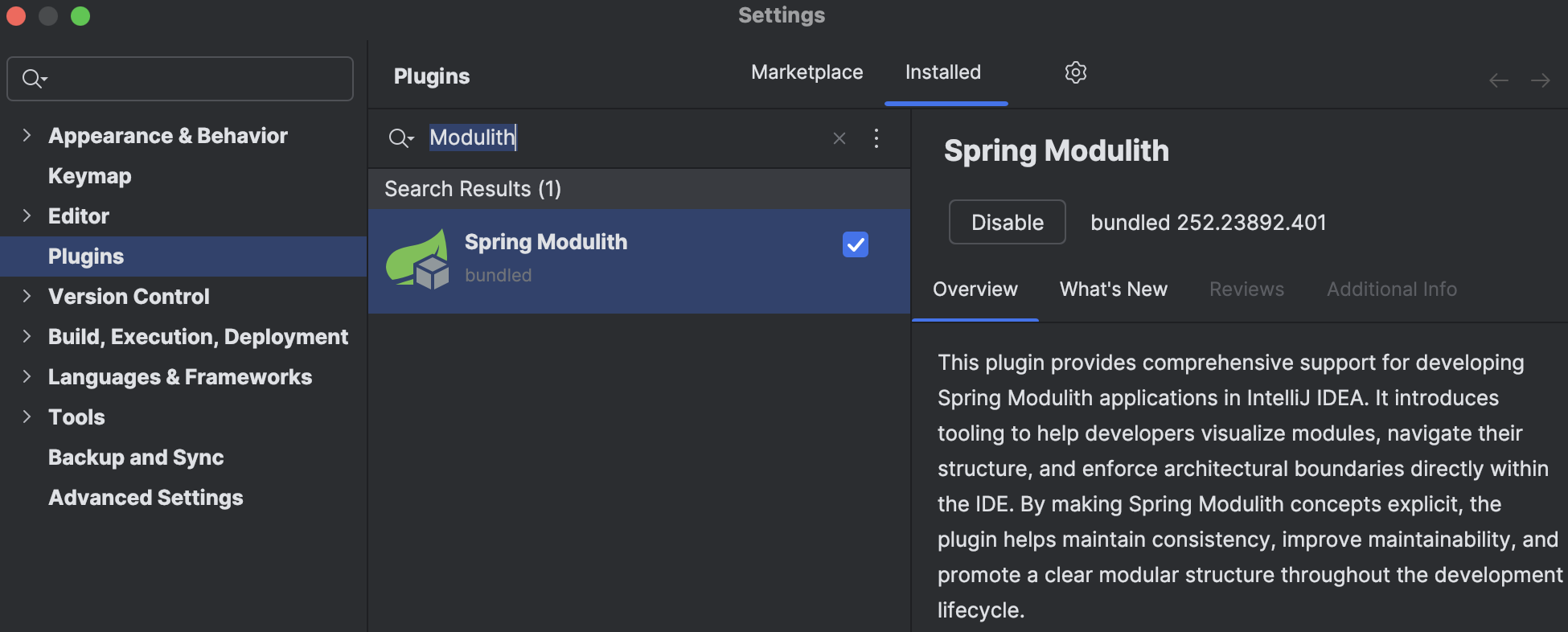This screenshot has height=632, width=1568.
Task: Expand the Editor settings group
Action: point(27,215)
